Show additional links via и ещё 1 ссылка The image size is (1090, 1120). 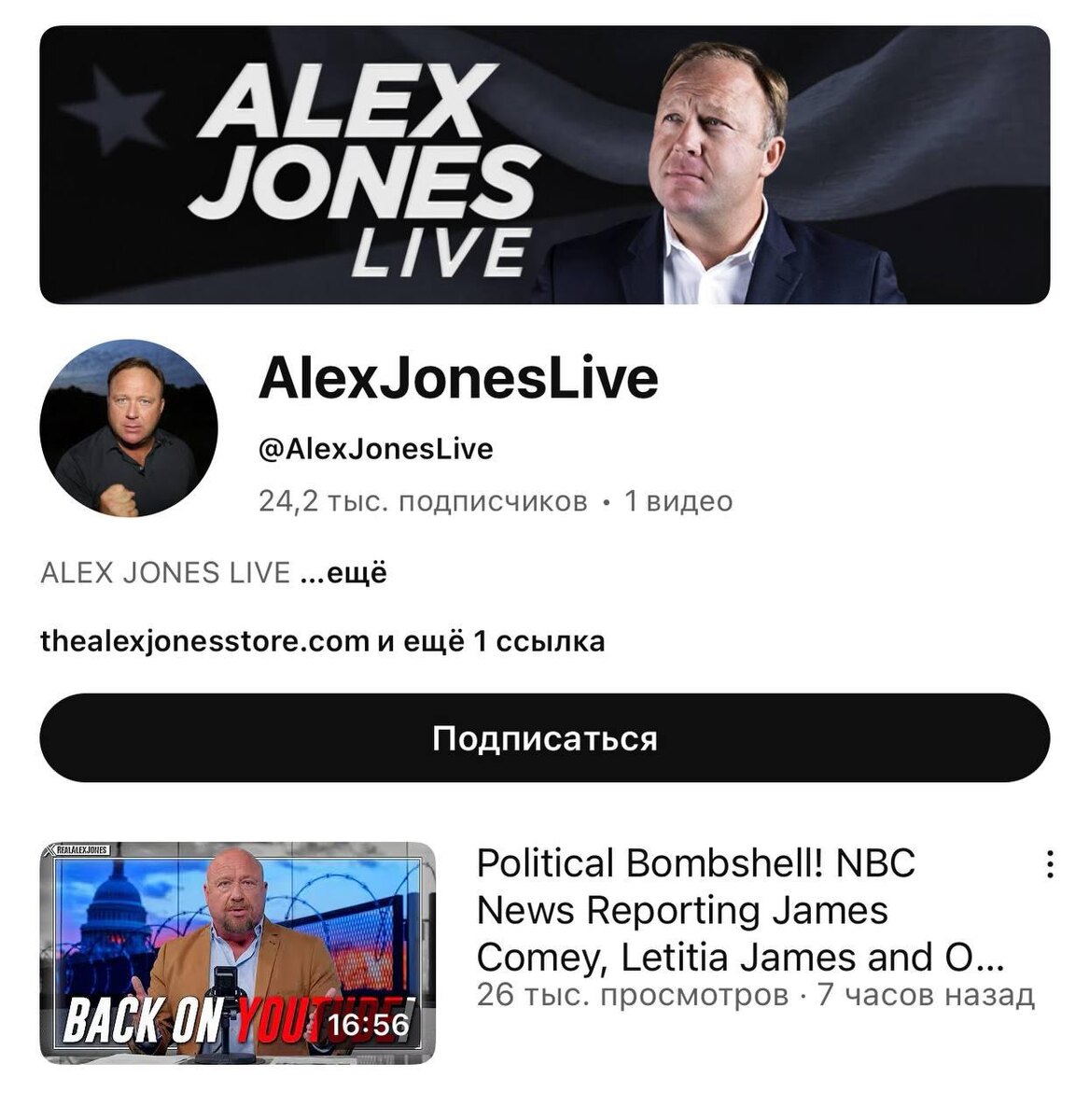pyautogui.click(x=491, y=641)
